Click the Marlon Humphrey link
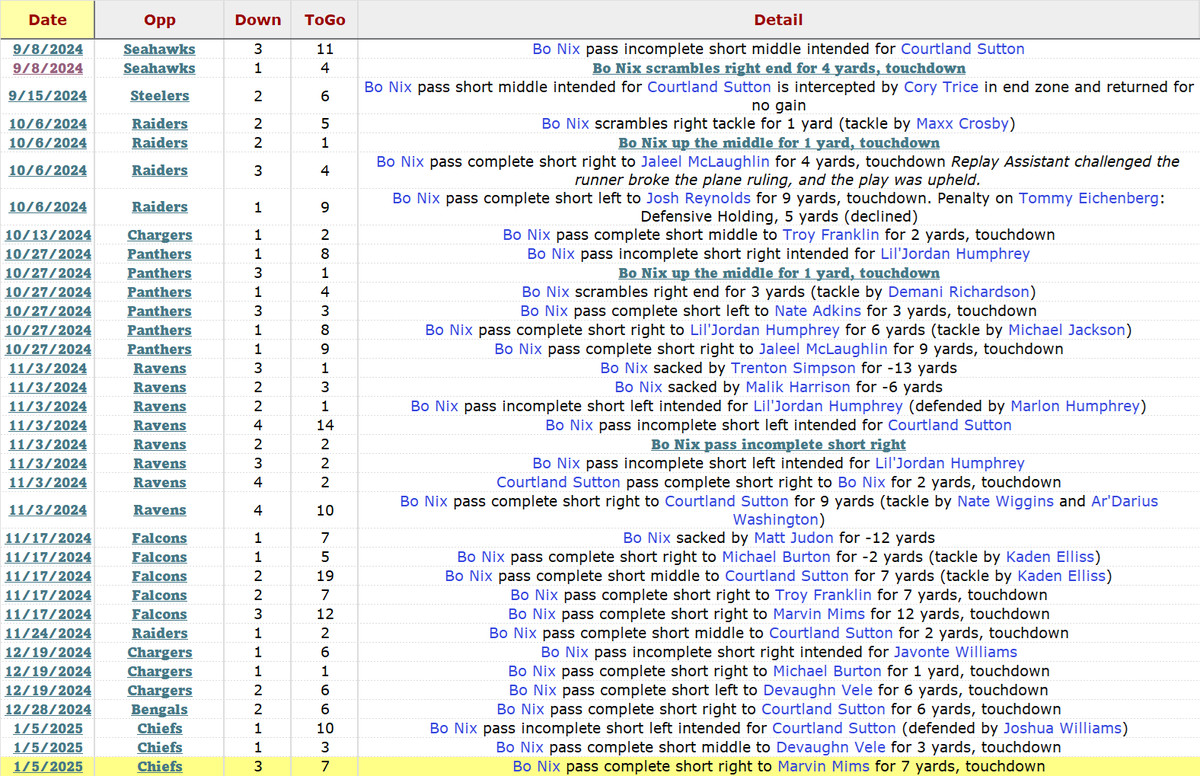1200x776 pixels. click(x=1074, y=406)
